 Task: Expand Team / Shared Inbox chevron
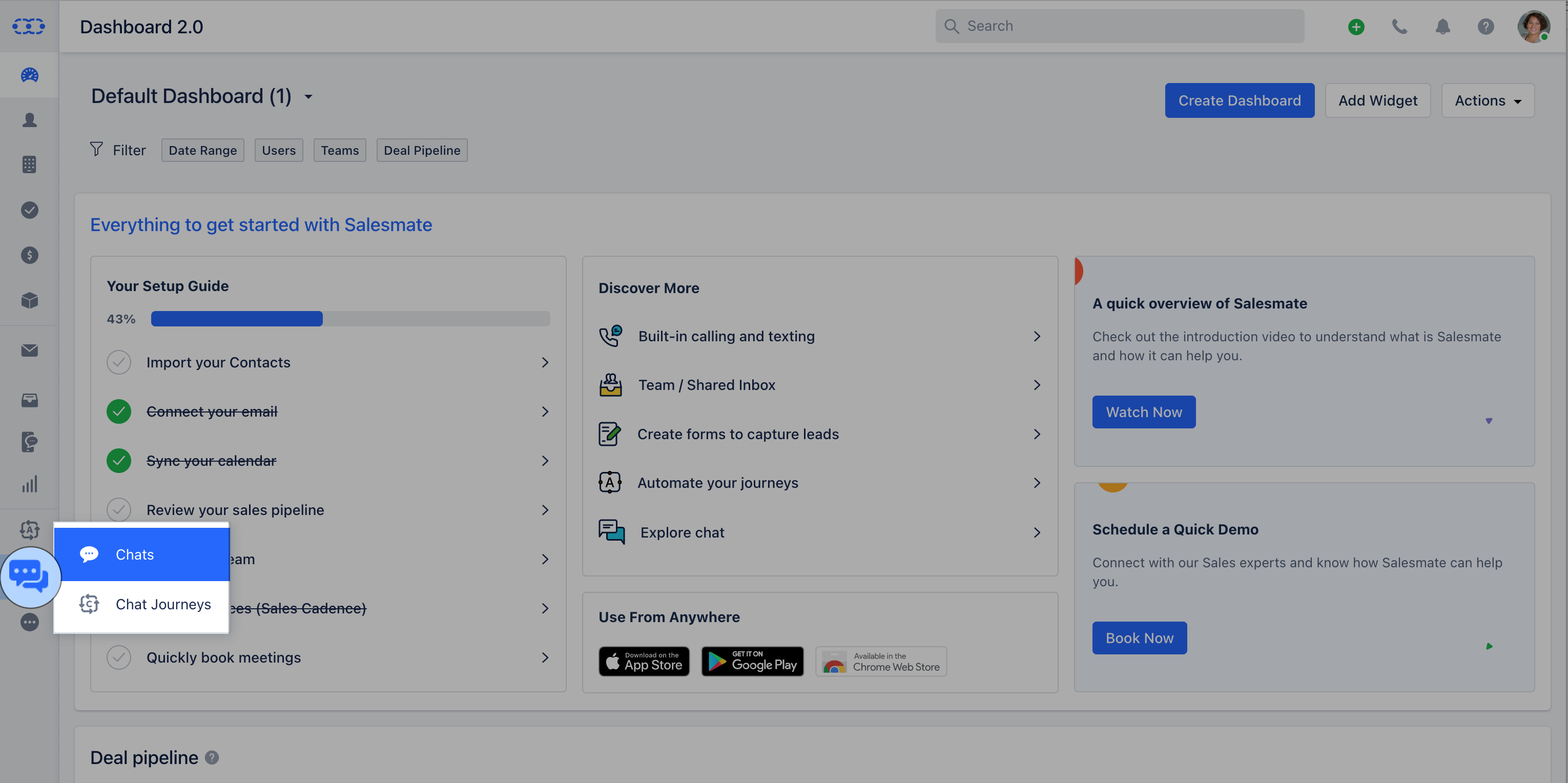(1037, 385)
